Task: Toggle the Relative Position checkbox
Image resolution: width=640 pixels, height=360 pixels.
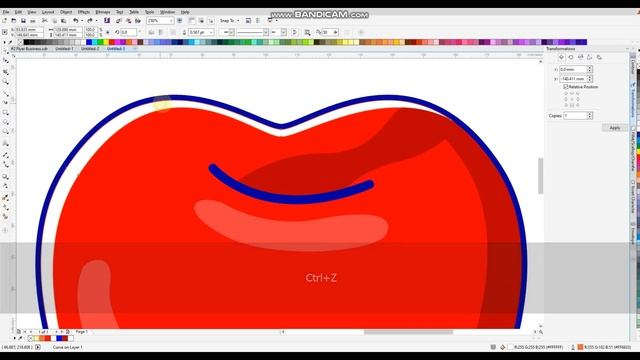Action: (x=566, y=87)
